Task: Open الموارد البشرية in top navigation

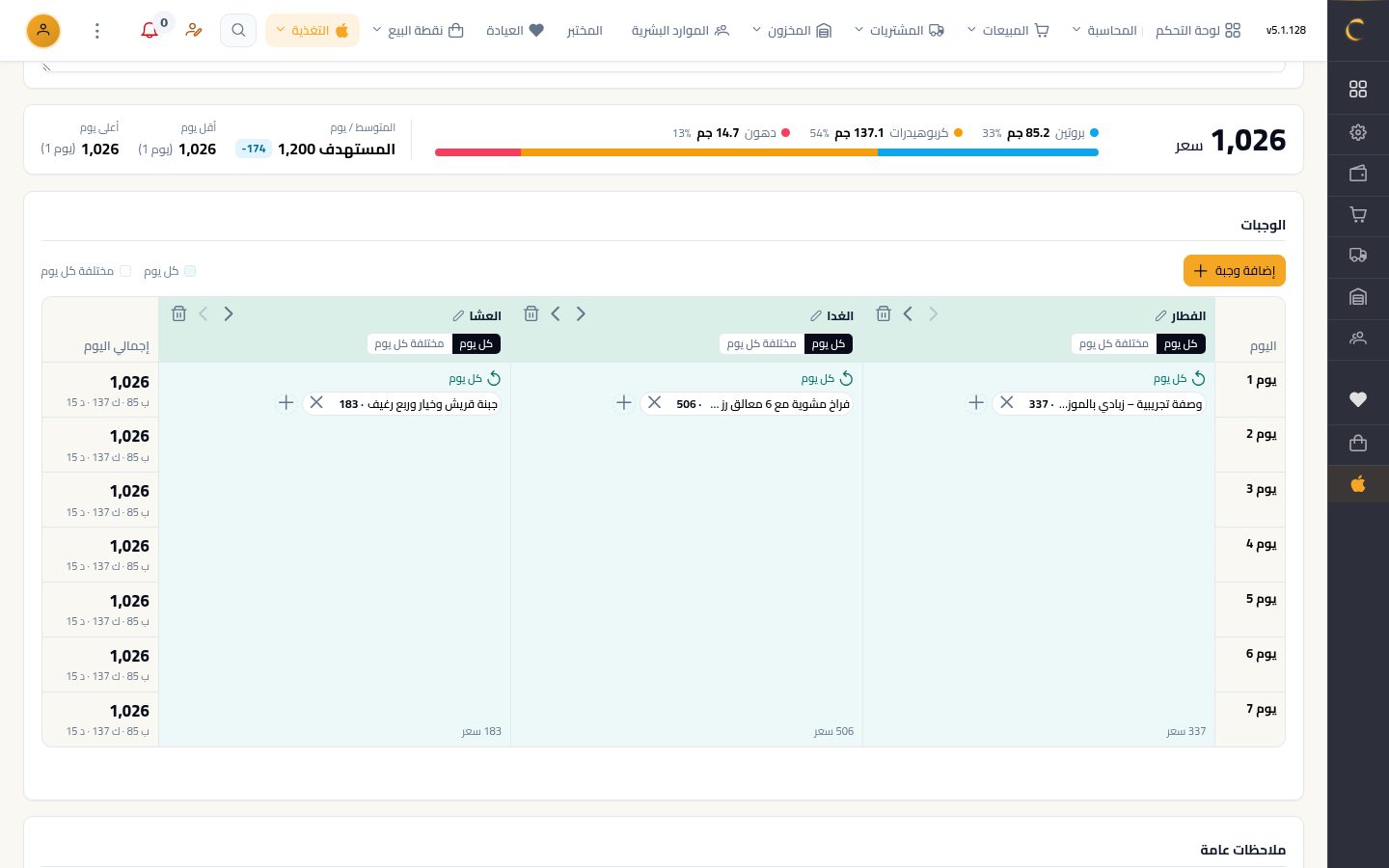Action: [x=680, y=31]
